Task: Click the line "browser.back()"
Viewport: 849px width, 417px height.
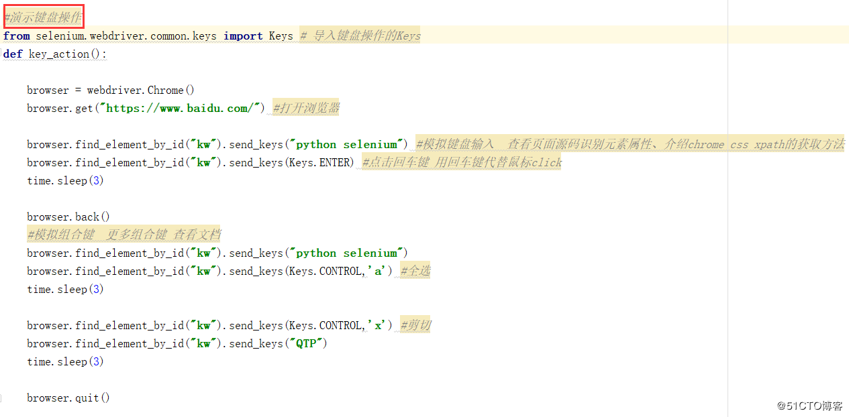Action: [x=68, y=217]
